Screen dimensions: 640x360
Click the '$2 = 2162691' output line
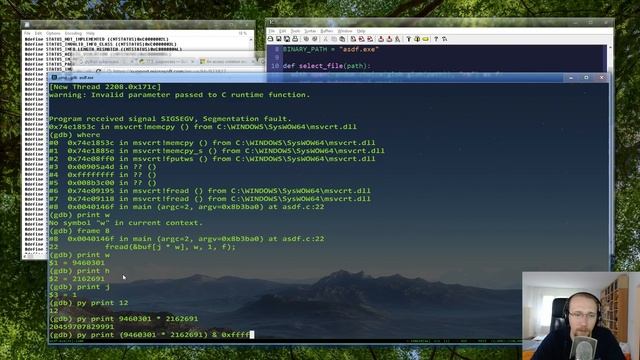[77, 279]
